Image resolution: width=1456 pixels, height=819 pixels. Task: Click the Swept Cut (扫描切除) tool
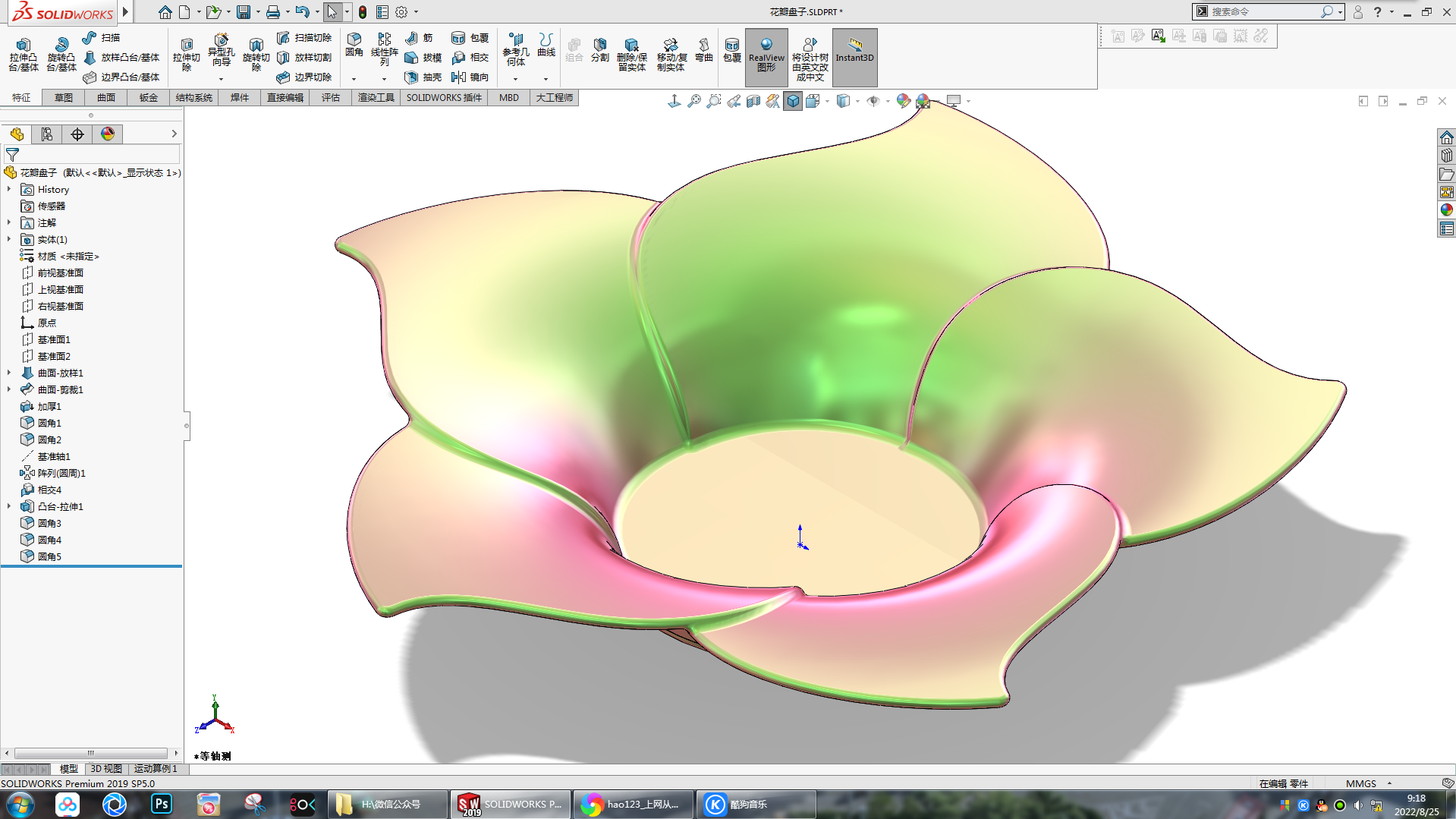(x=304, y=37)
